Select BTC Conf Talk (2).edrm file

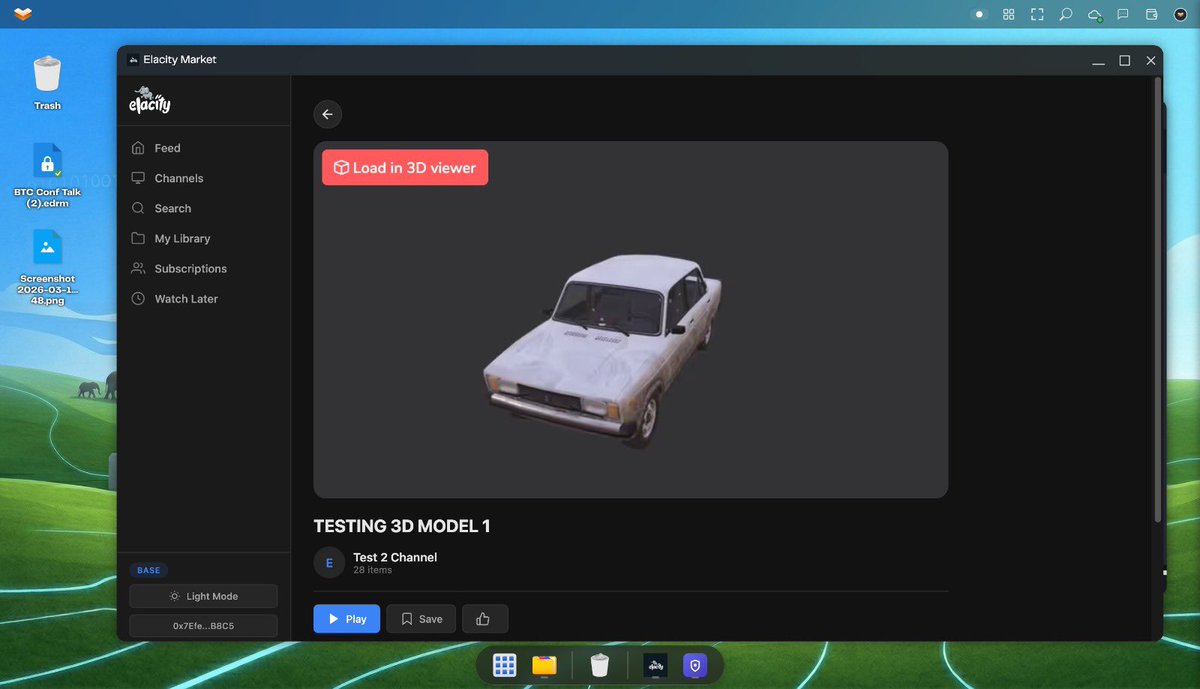47,175
